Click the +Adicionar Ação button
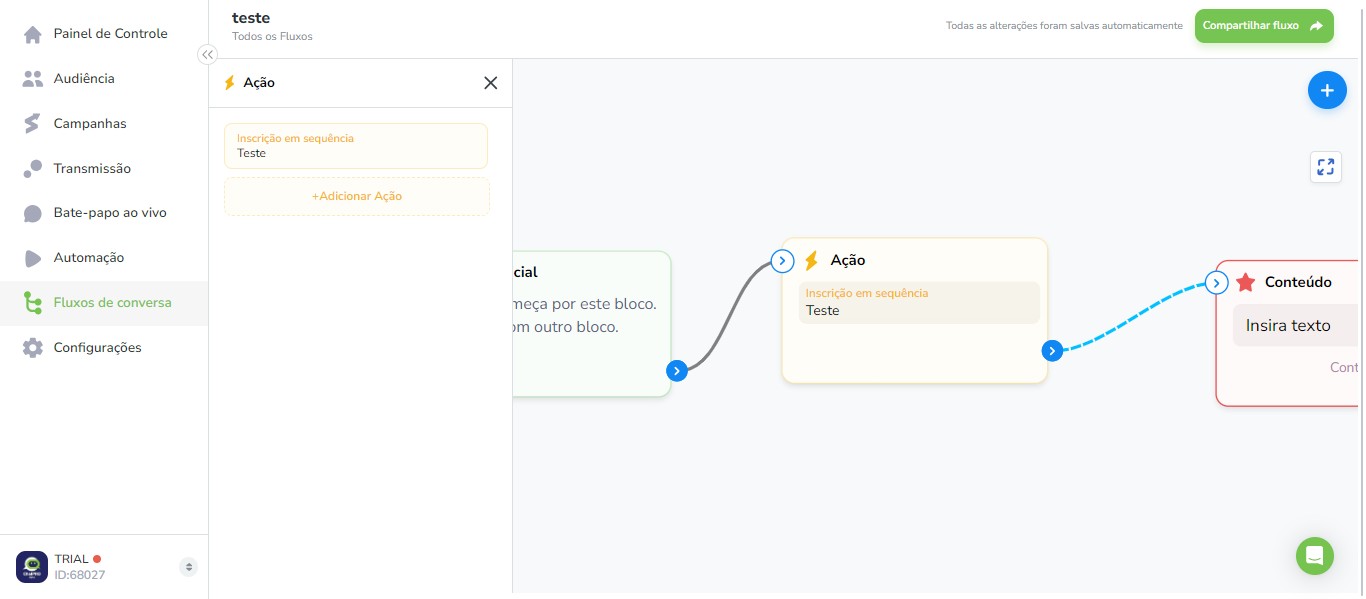The height and width of the screenshot is (599, 1366). click(357, 196)
